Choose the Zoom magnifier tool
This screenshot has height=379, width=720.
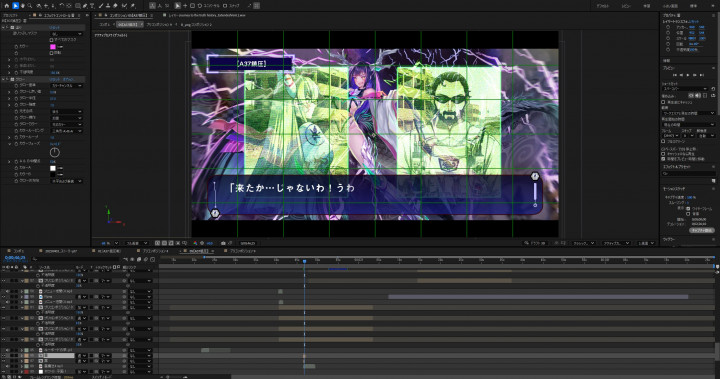pyautogui.click(x=30, y=6)
